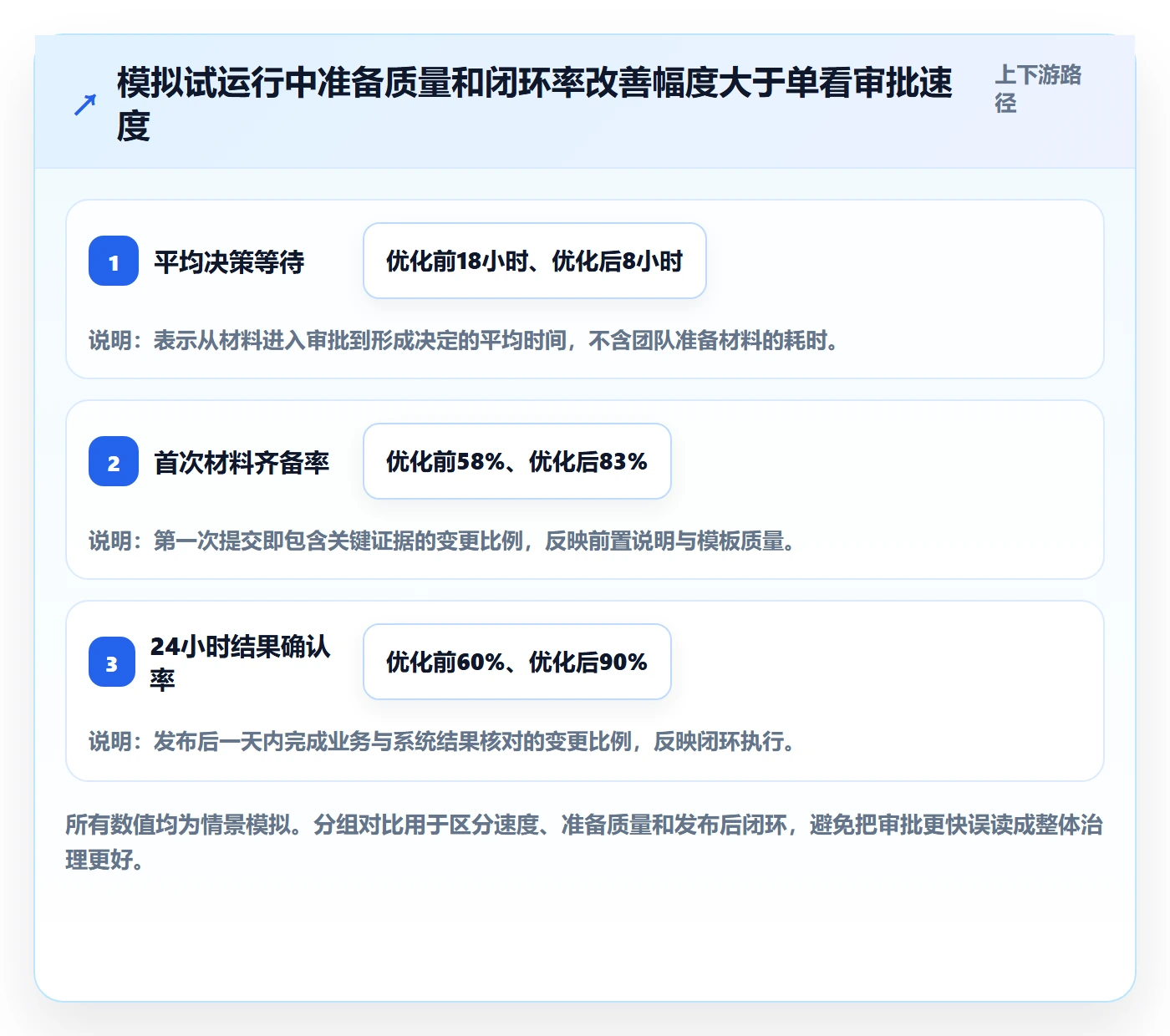
Task: Click the footnote 所有数值均为情景模拟
Action: 584,842
